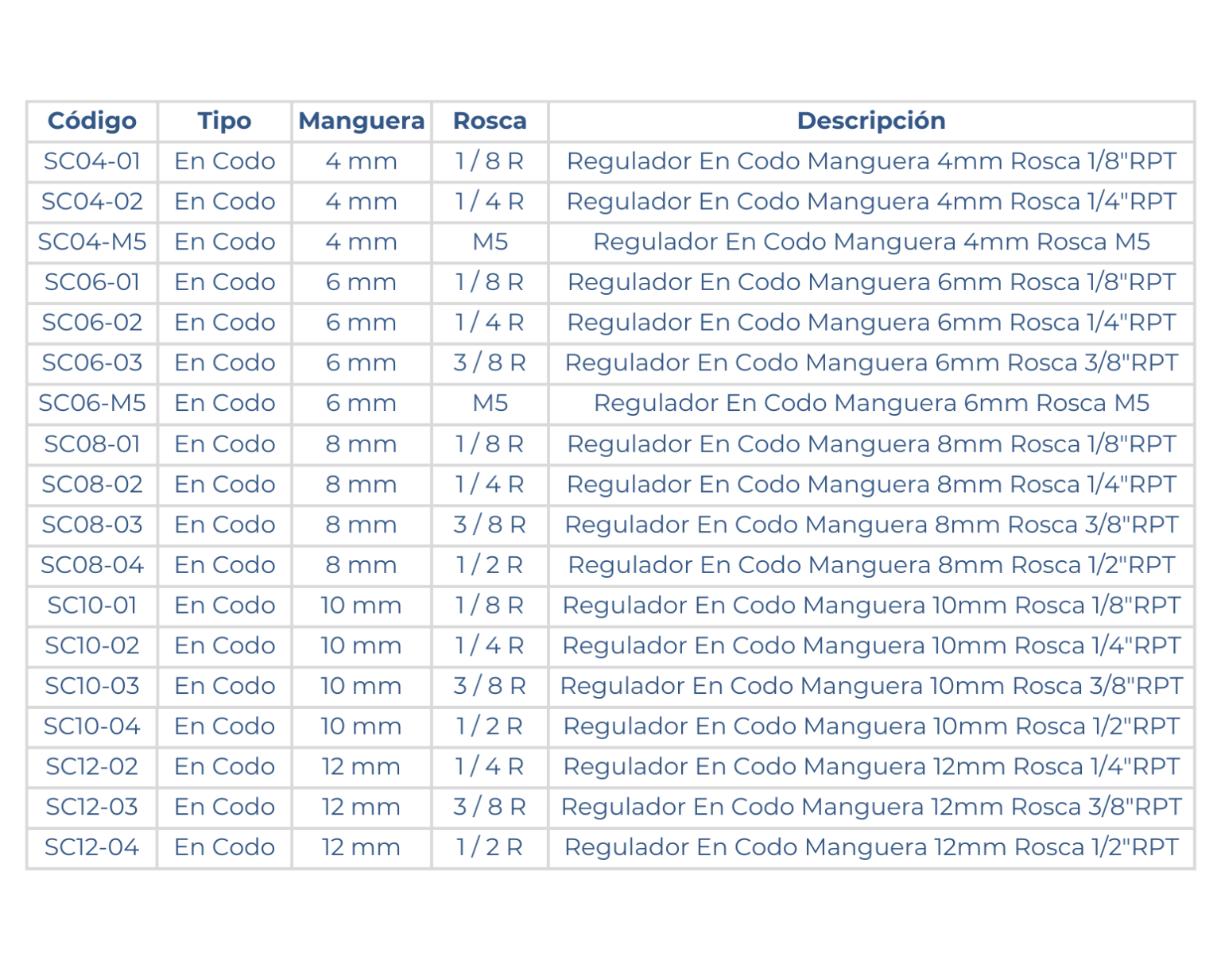The image size is (1221, 980).
Task: Click 'En Codo' type cell in SC10-02 row
Action: coord(225,645)
